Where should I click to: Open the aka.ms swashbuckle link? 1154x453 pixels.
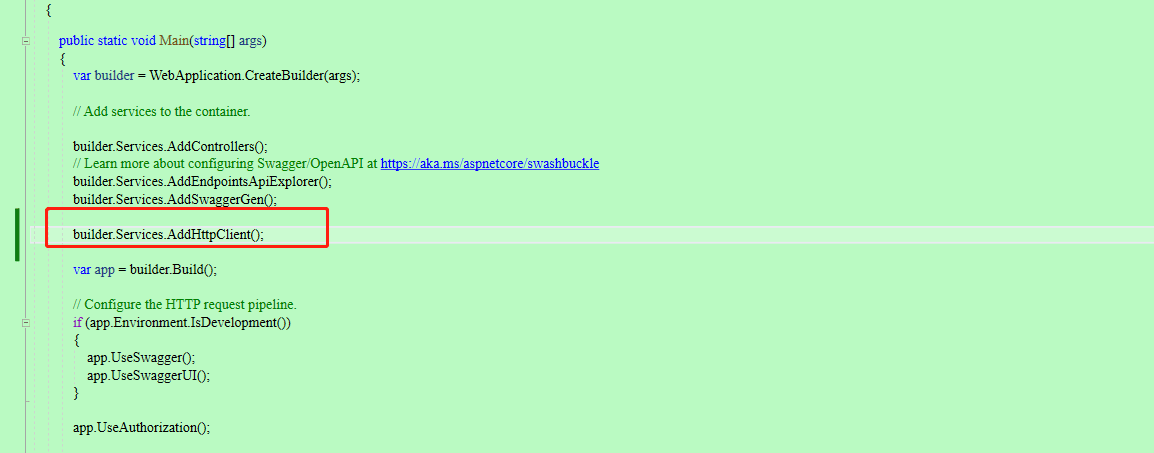click(489, 163)
